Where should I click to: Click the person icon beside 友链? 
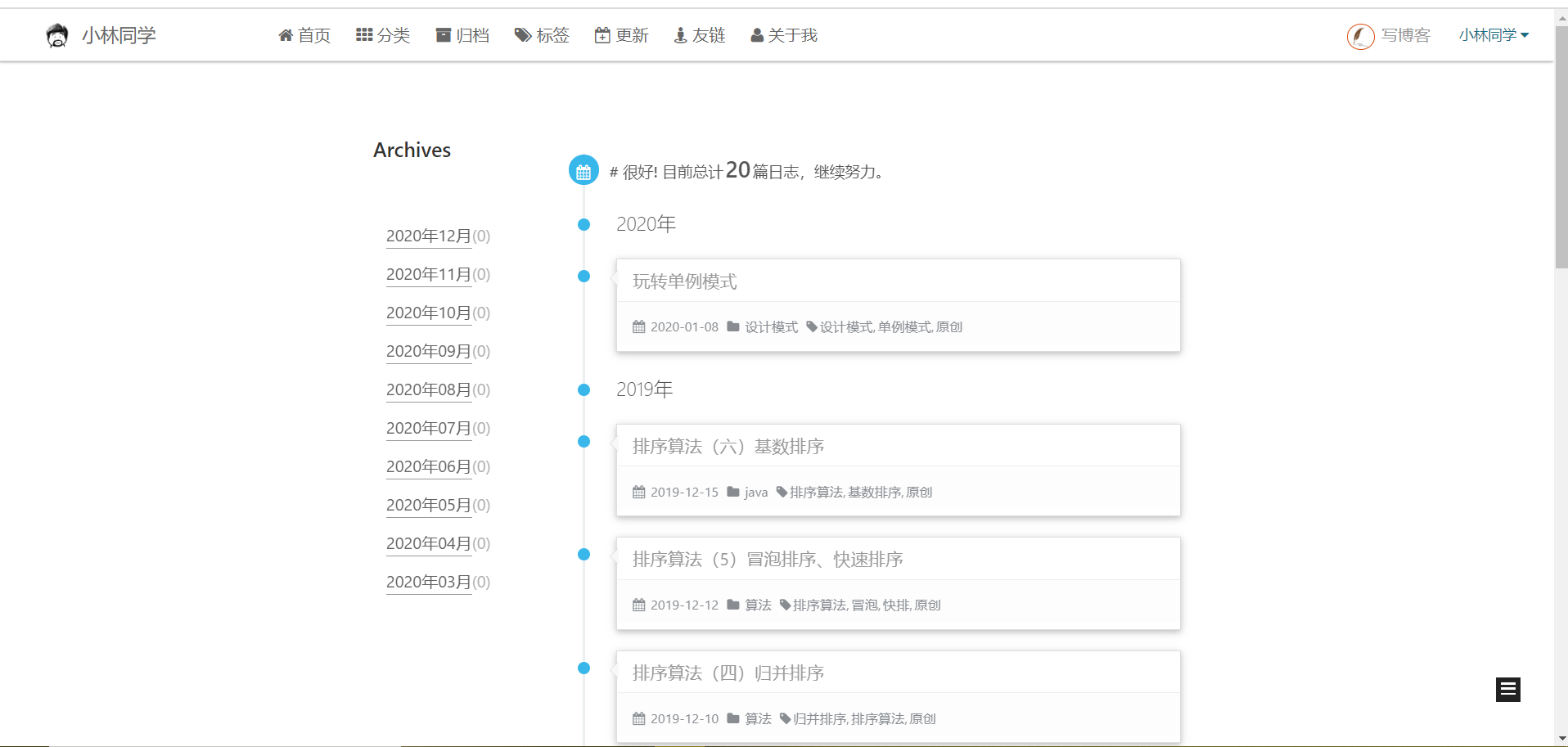pos(680,35)
